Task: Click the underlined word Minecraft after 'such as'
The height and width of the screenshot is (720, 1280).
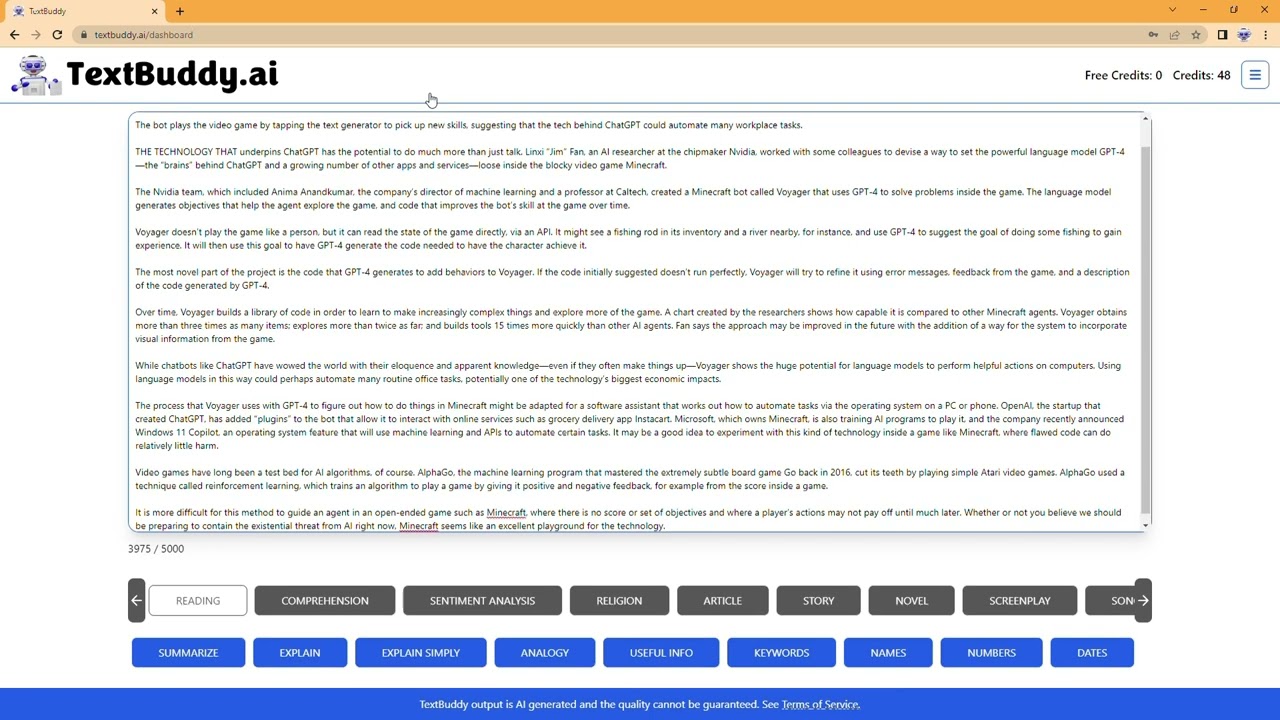Action: pyautogui.click(x=506, y=512)
